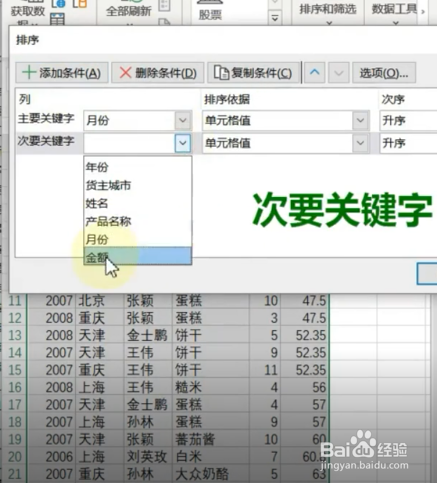This screenshot has height=483, width=437.
Task: Click the 股票 data type in ribbon
Action: point(210,10)
